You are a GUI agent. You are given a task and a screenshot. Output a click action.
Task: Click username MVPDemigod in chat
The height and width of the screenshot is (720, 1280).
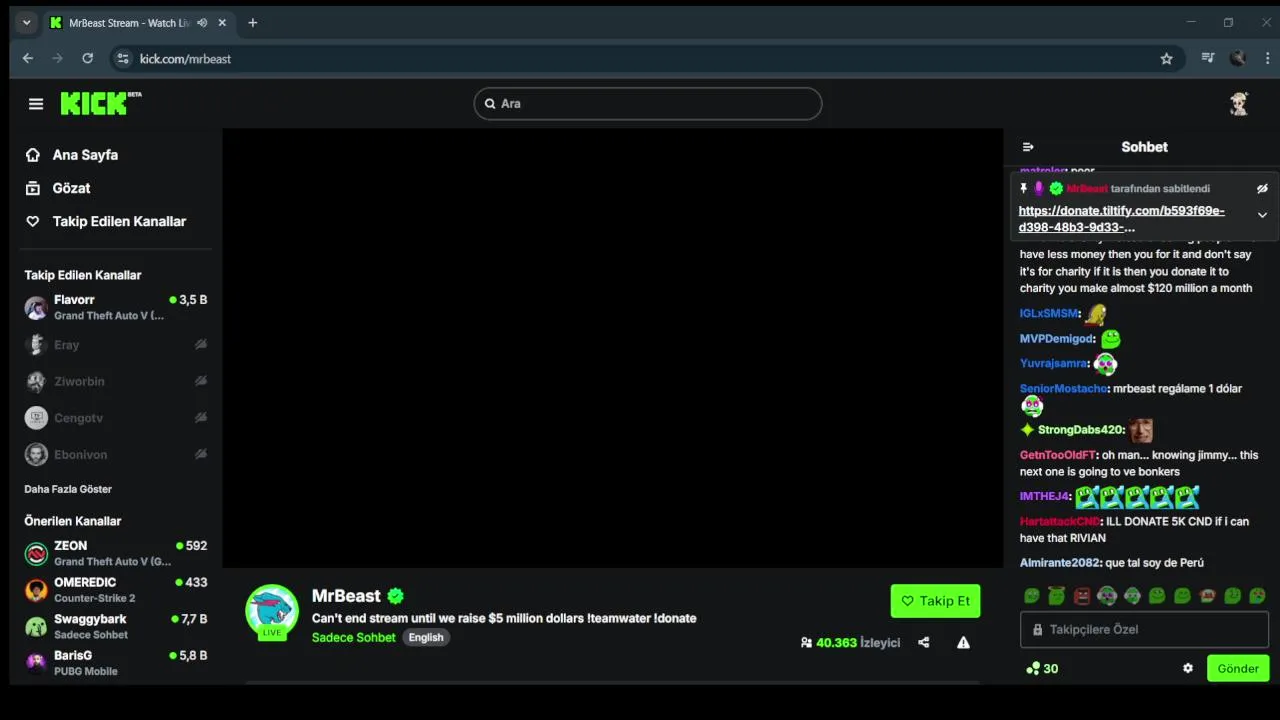click(x=1056, y=339)
